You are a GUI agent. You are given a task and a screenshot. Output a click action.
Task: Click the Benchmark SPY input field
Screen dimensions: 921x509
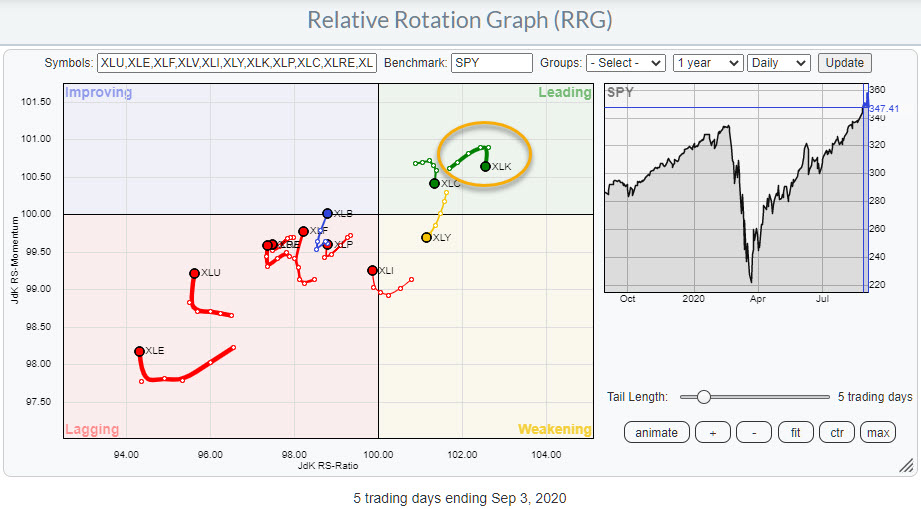pos(491,63)
